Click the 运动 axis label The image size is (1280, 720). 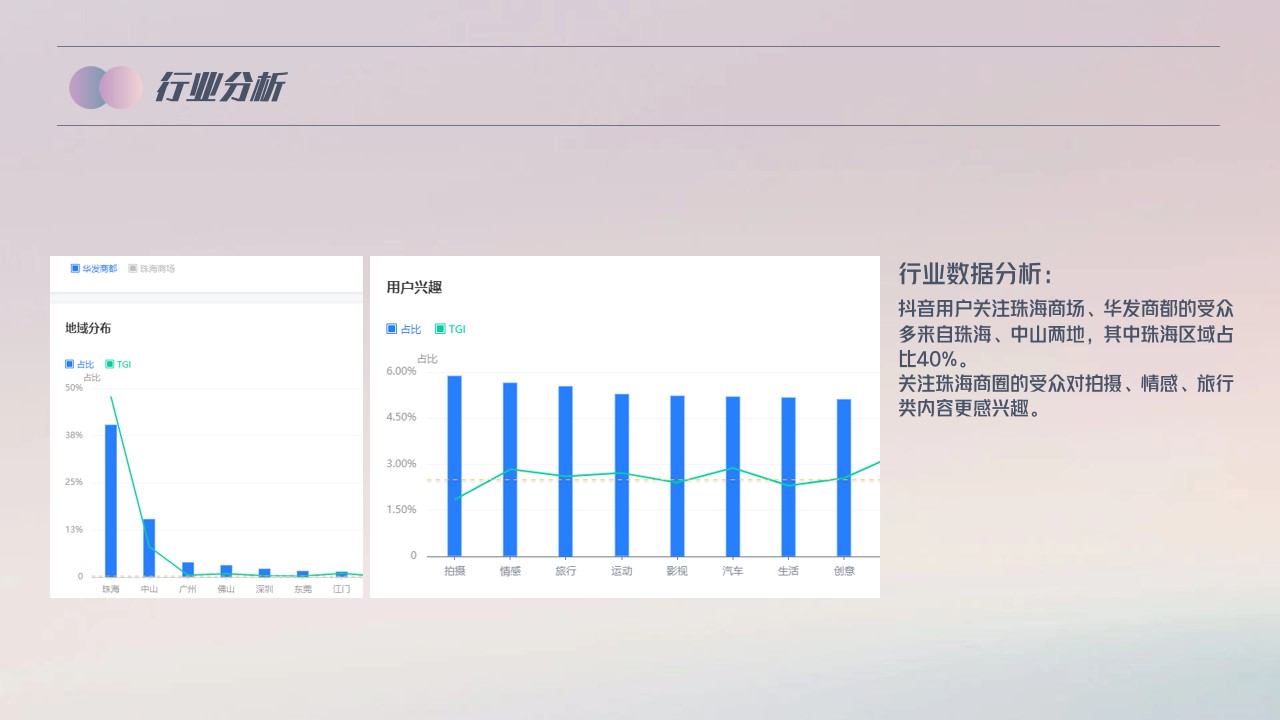click(x=621, y=571)
